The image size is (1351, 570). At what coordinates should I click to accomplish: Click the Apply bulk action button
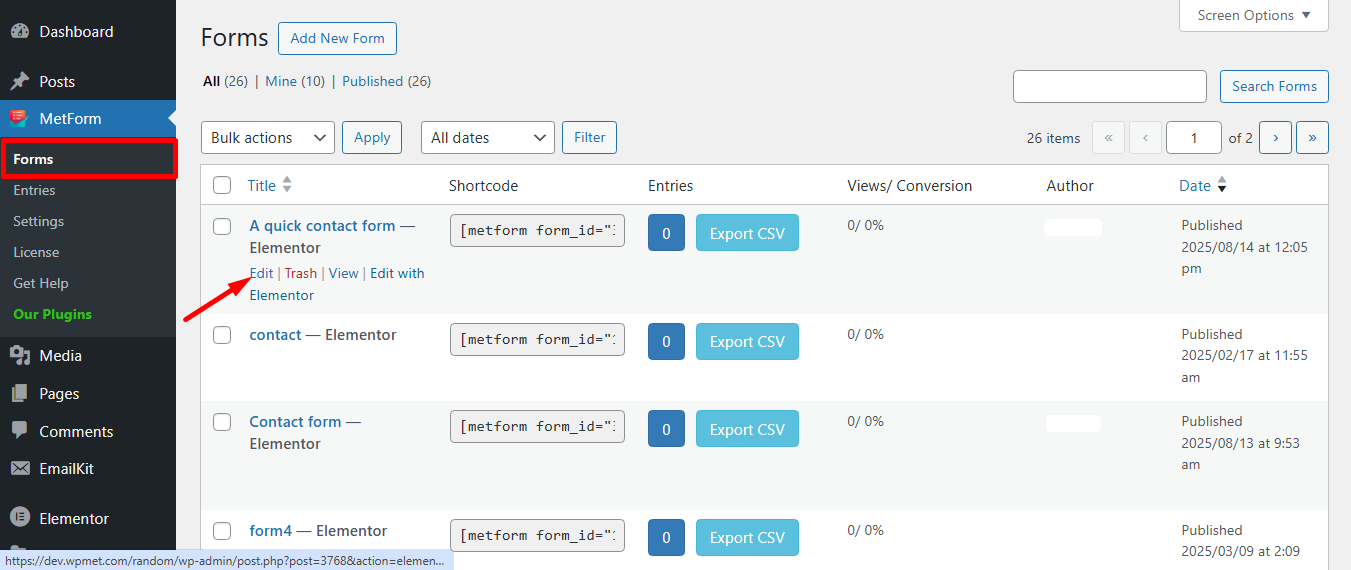[x=372, y=138]
